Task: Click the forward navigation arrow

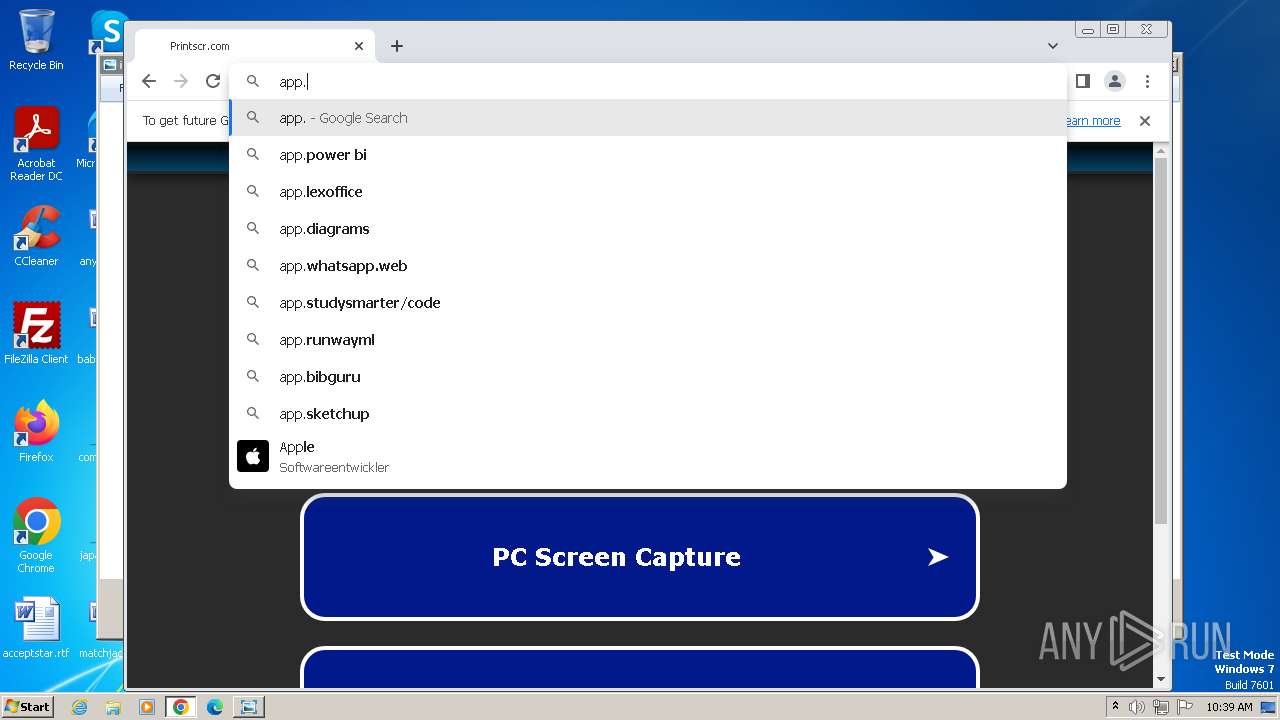Action: tap(181, 82)
